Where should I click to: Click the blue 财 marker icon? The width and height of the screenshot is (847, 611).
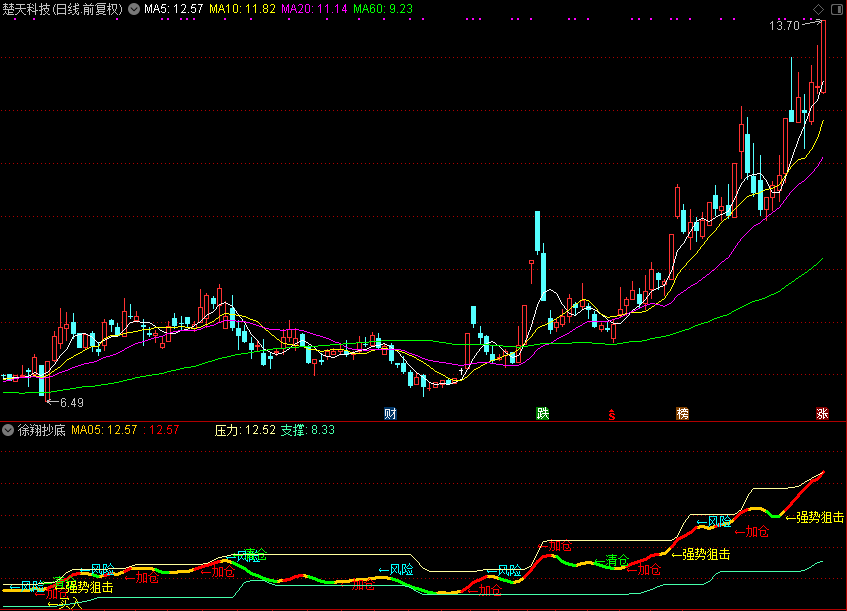tap(390, 413)
